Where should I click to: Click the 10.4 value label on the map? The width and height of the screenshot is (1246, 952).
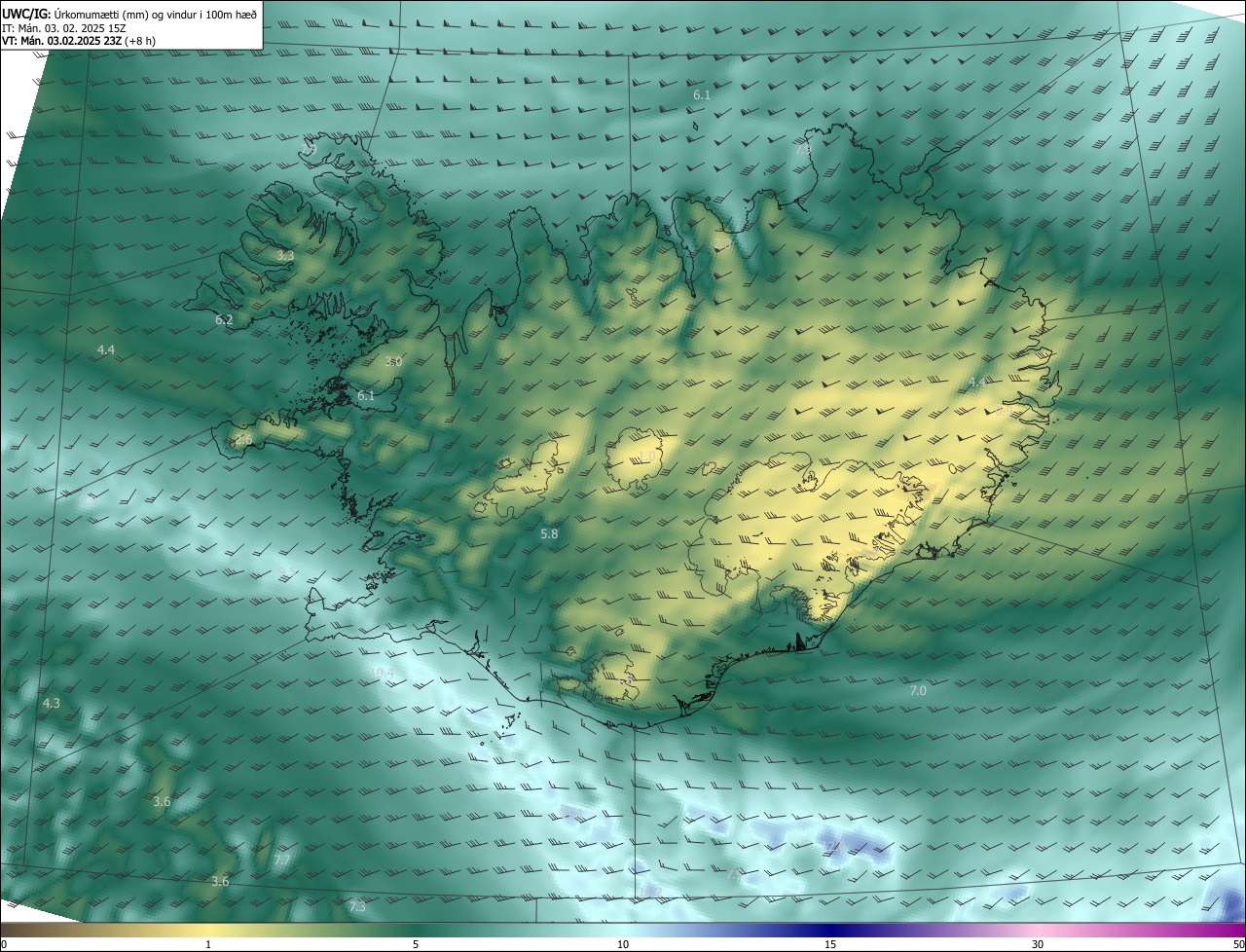382,673
